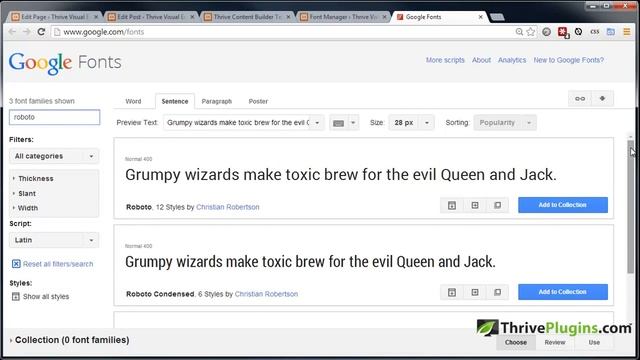Open the red asterisk extension icon

563,32
